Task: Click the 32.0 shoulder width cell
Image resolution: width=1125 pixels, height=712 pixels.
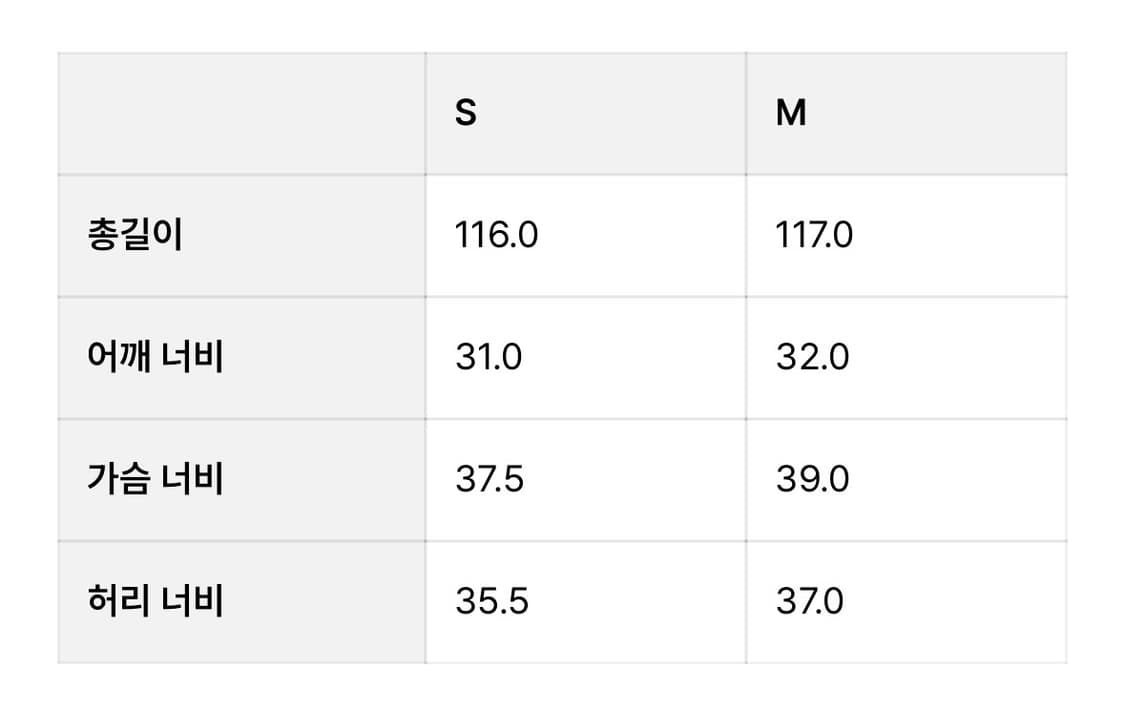Action: coord(812,357)
